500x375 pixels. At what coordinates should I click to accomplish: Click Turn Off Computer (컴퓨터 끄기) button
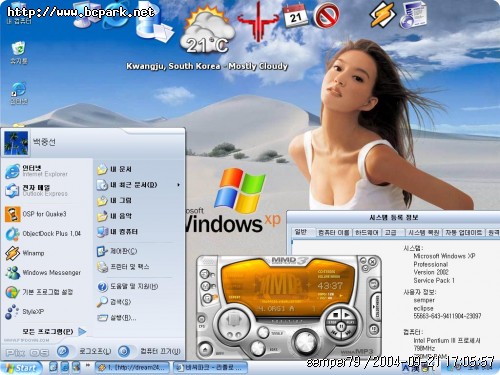tap(149, 351)
